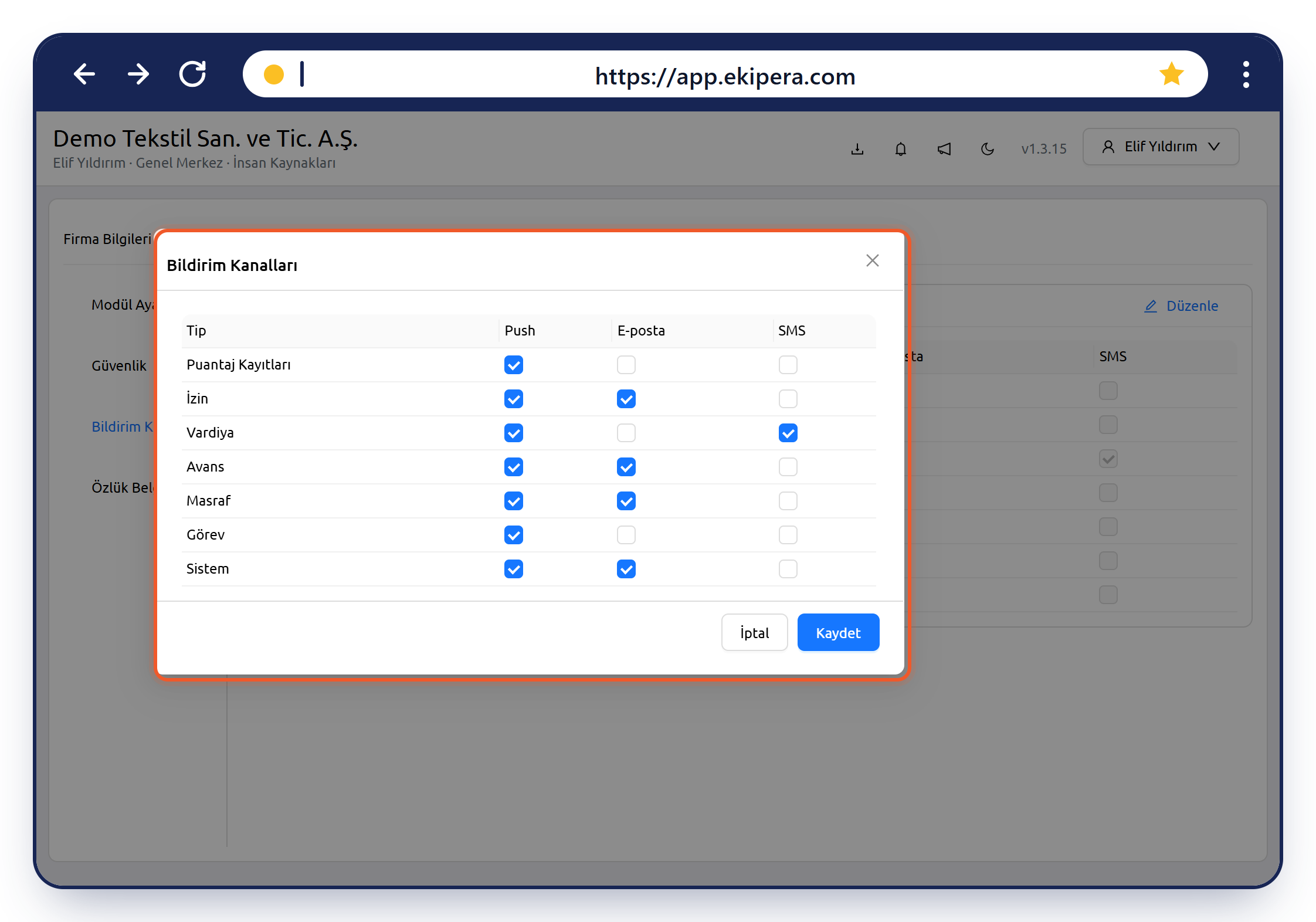This screenshot has width=1316, height=922.
Task: Click the yellow bookmark star icon
Action: pos(1171,74)
